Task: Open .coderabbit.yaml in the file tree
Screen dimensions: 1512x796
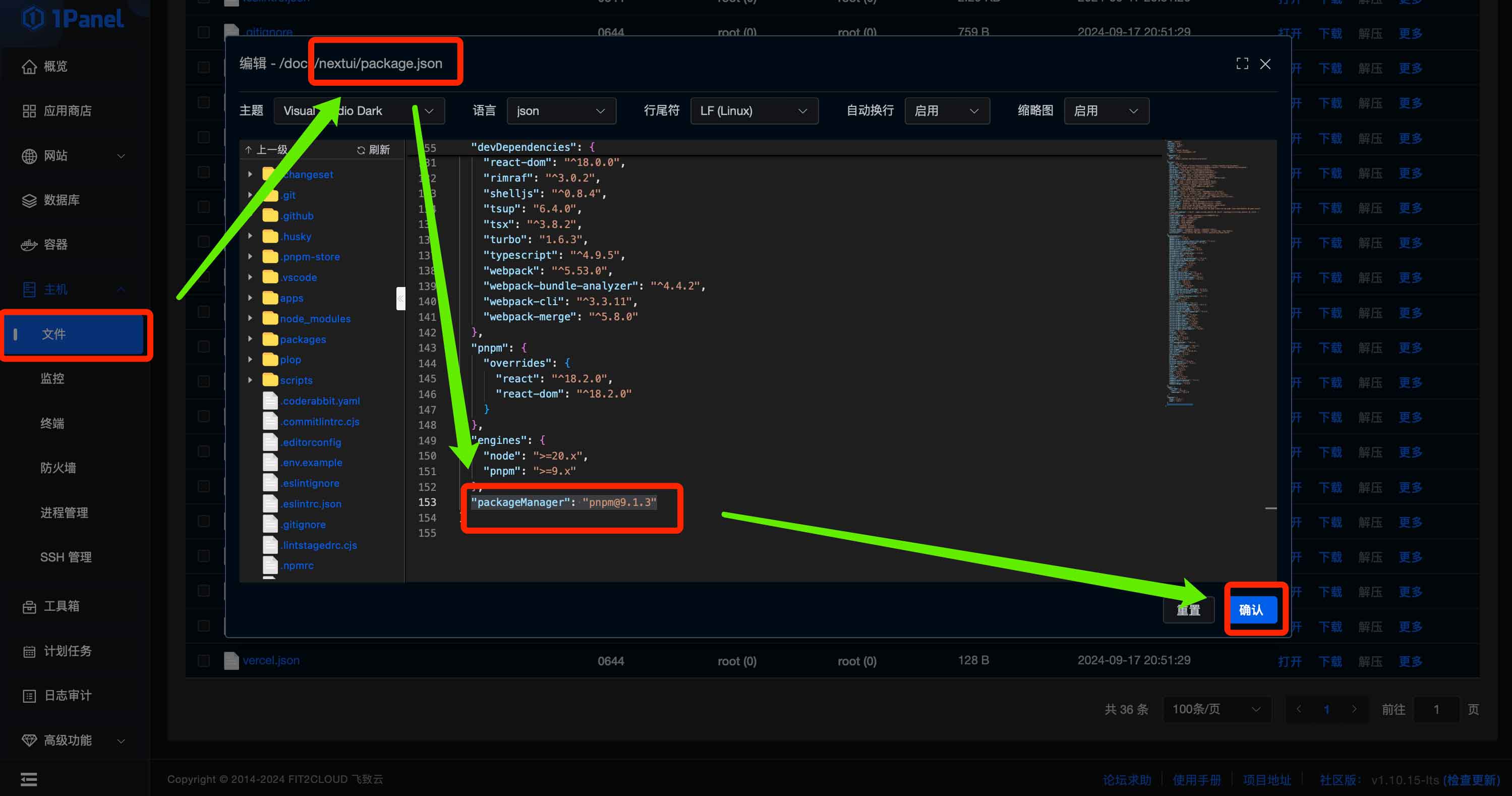Action: click(320, 401)
